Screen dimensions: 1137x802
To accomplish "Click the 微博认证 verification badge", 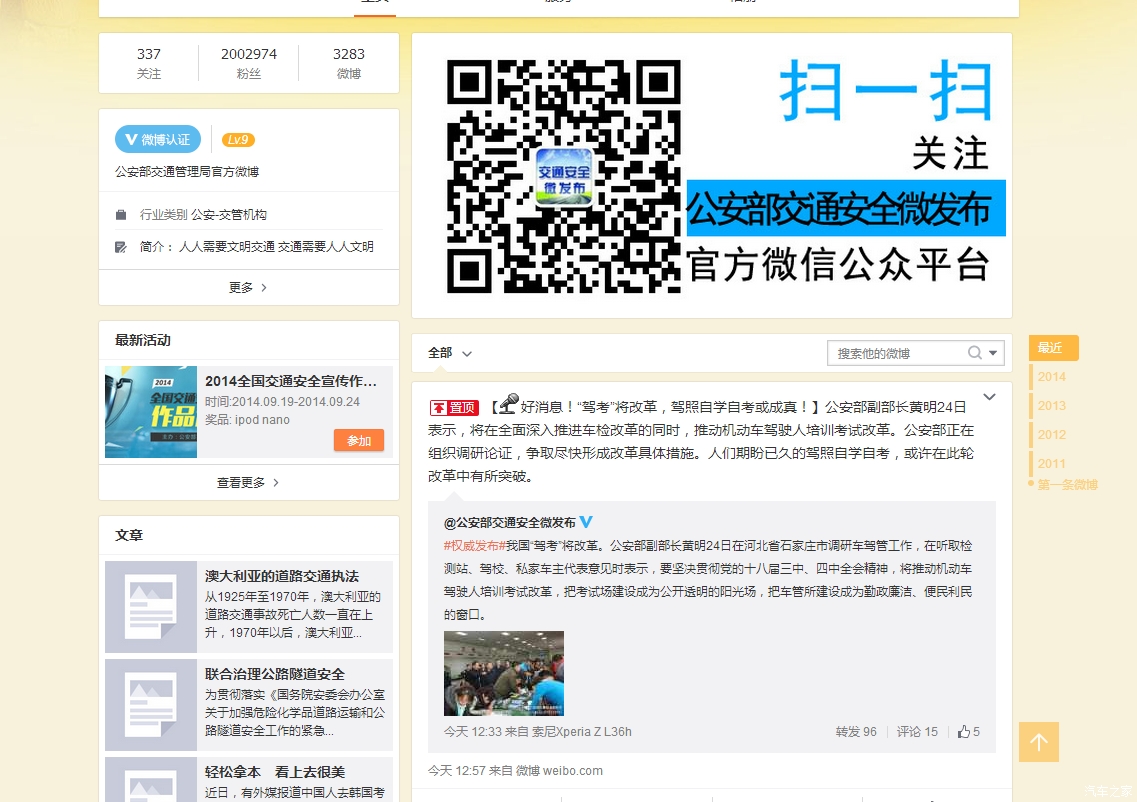I will 157,139.
